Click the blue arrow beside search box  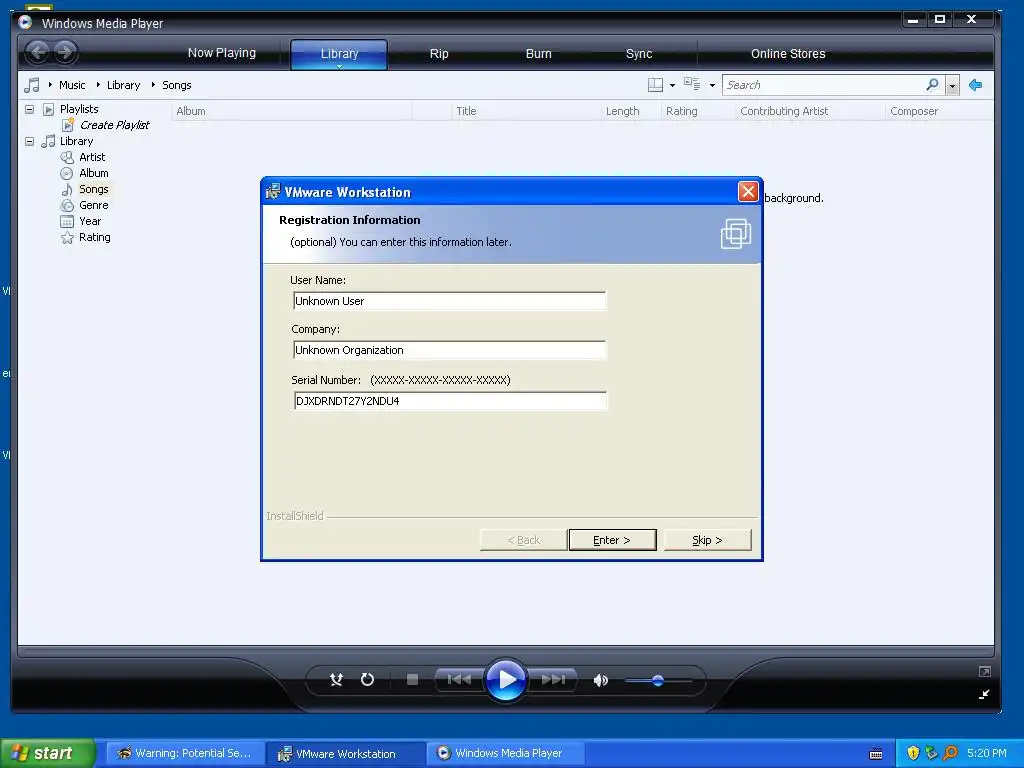(976, 85)
